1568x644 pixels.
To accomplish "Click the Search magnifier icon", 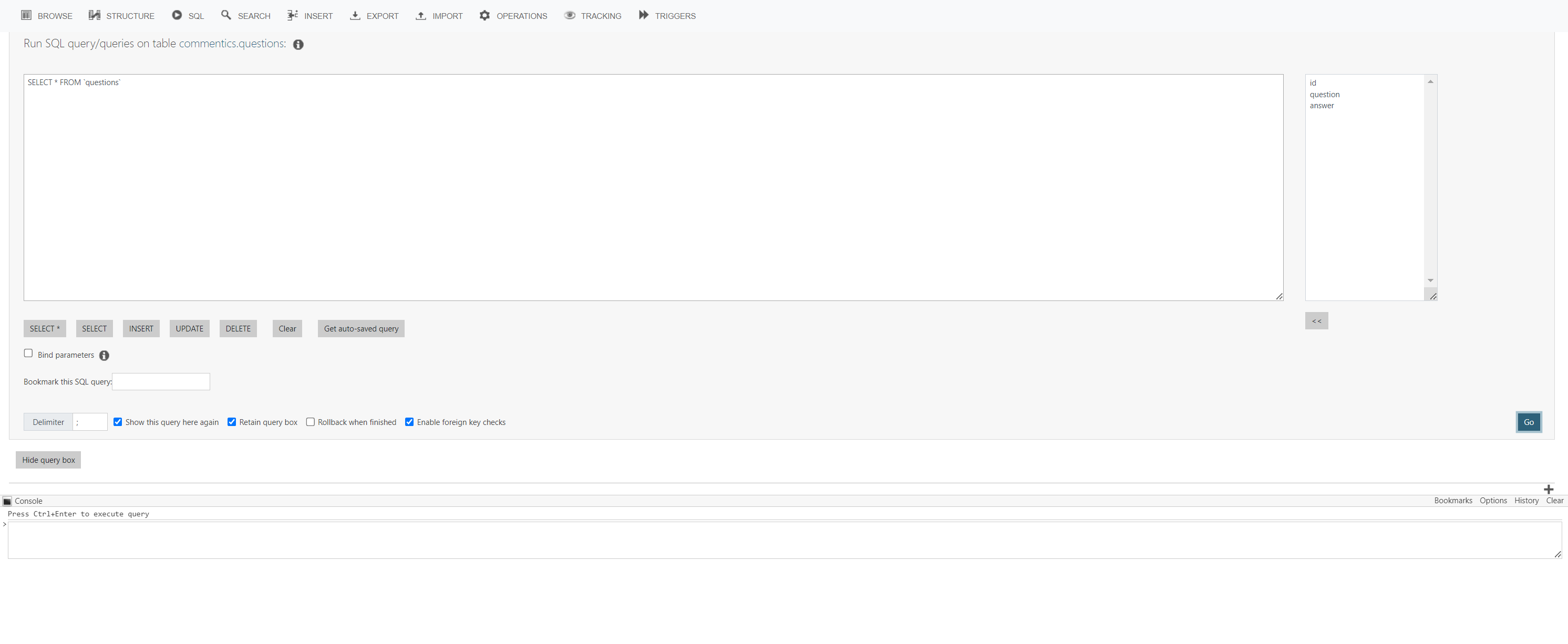I will (226, 15).
